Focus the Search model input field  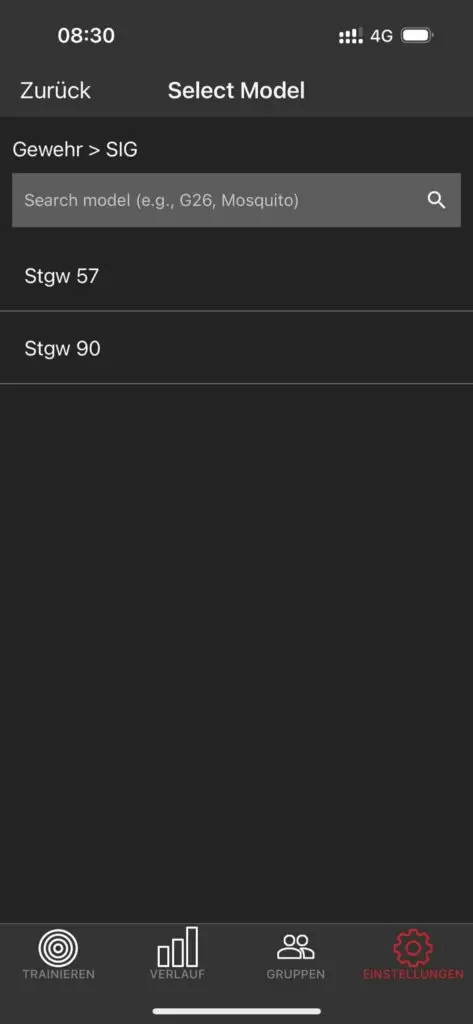(236, 200)
